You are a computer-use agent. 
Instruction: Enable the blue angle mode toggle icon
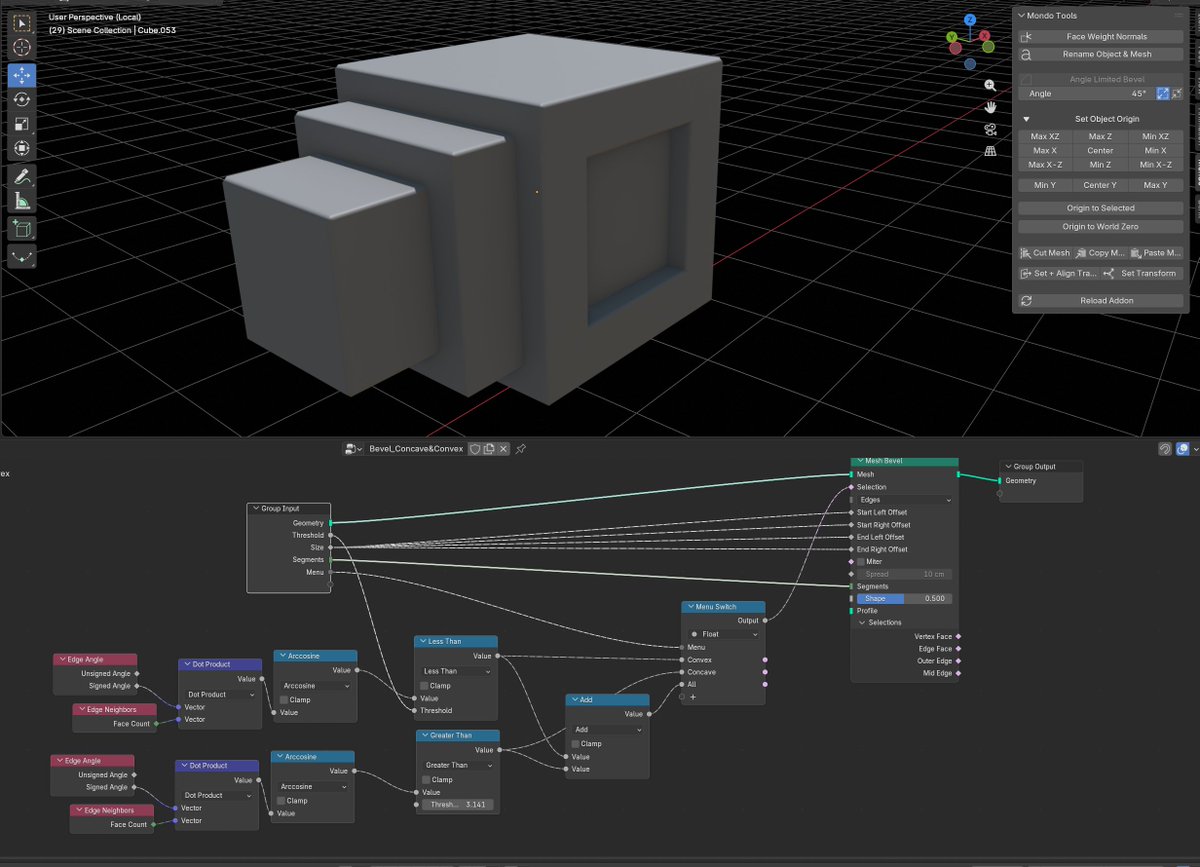(x=1163, y=93)
